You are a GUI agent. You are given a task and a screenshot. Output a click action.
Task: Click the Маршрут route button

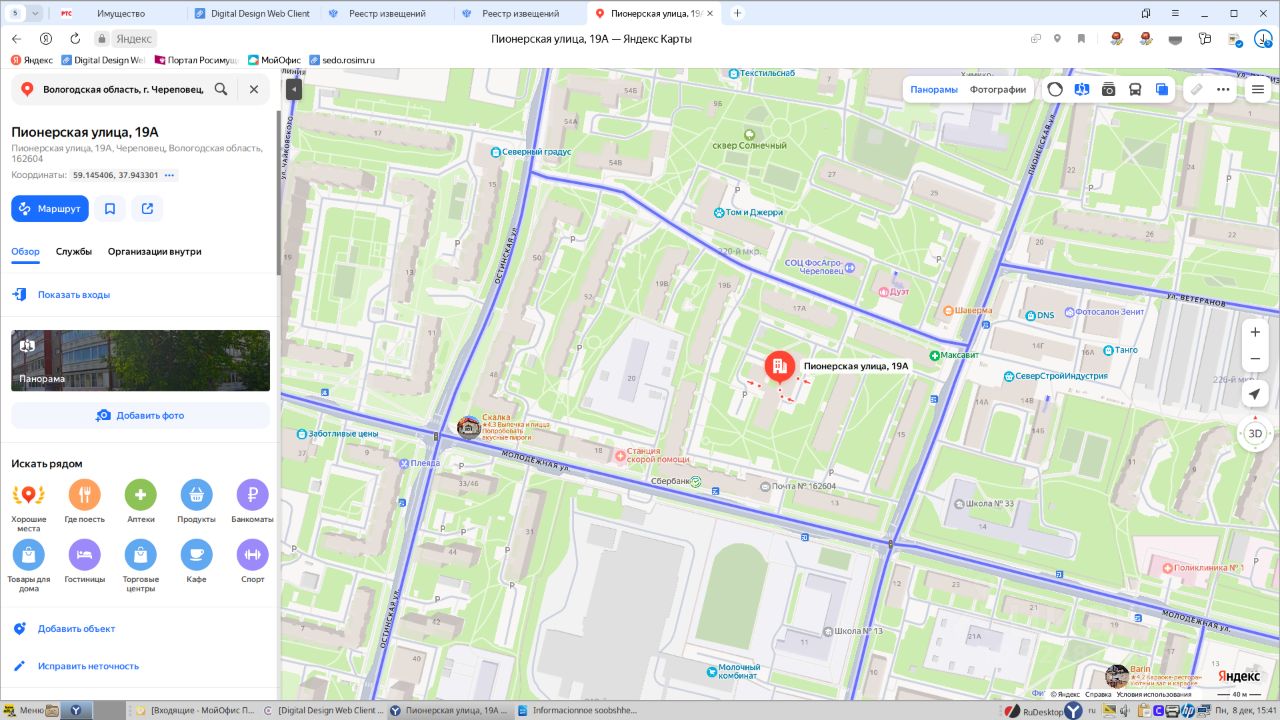(x=50, y=209)
